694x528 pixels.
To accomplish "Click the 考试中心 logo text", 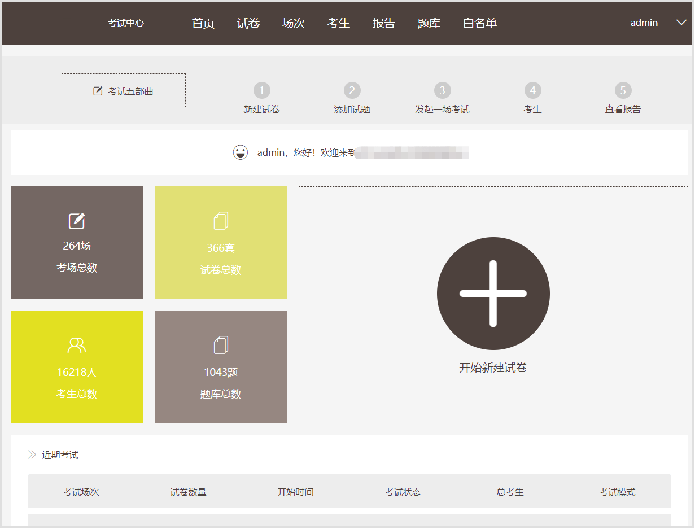I will [x=126, y=23].
